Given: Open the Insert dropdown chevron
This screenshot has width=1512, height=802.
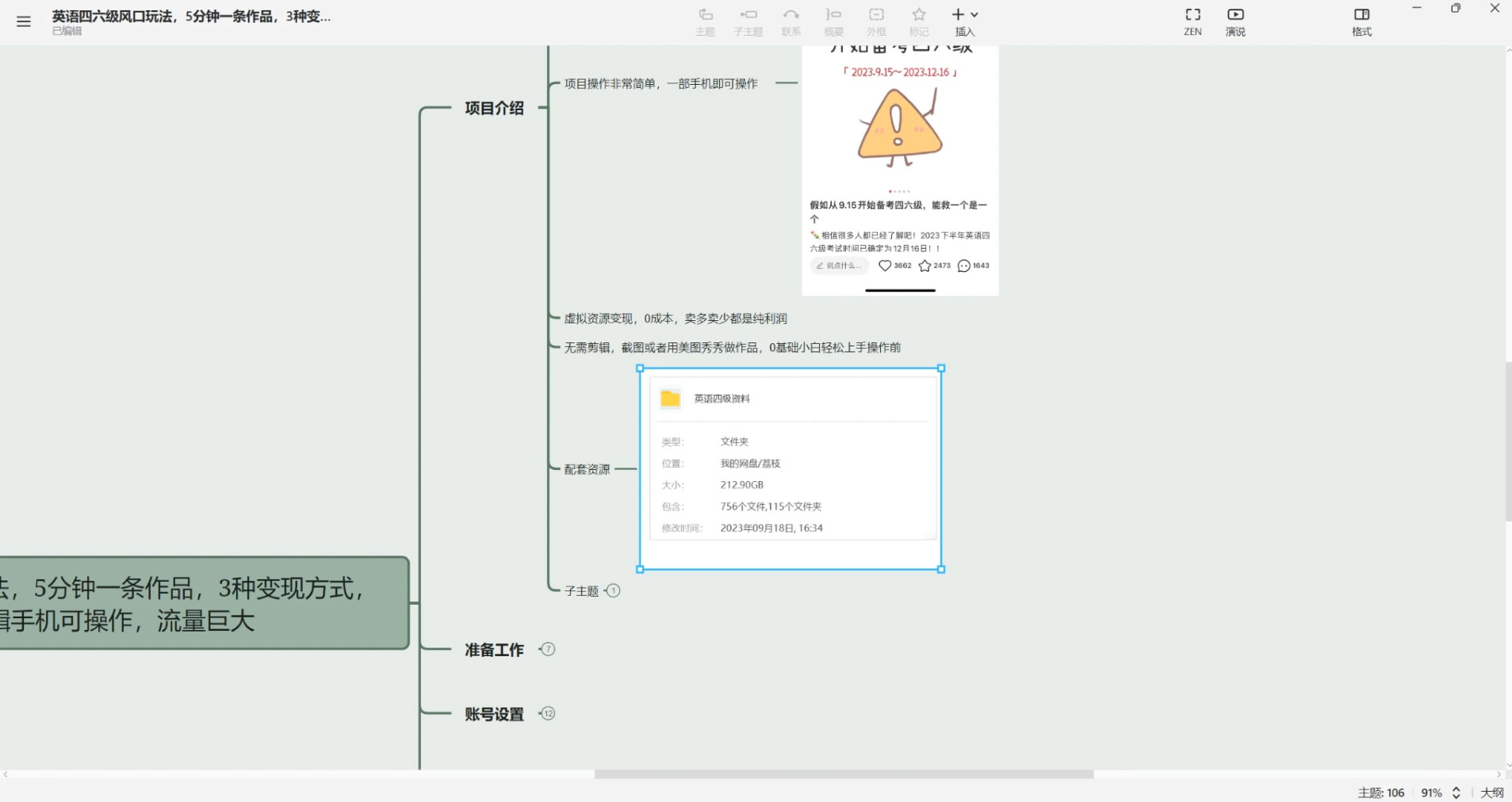Looking at the screenshot, I should [x=974, y=14].
